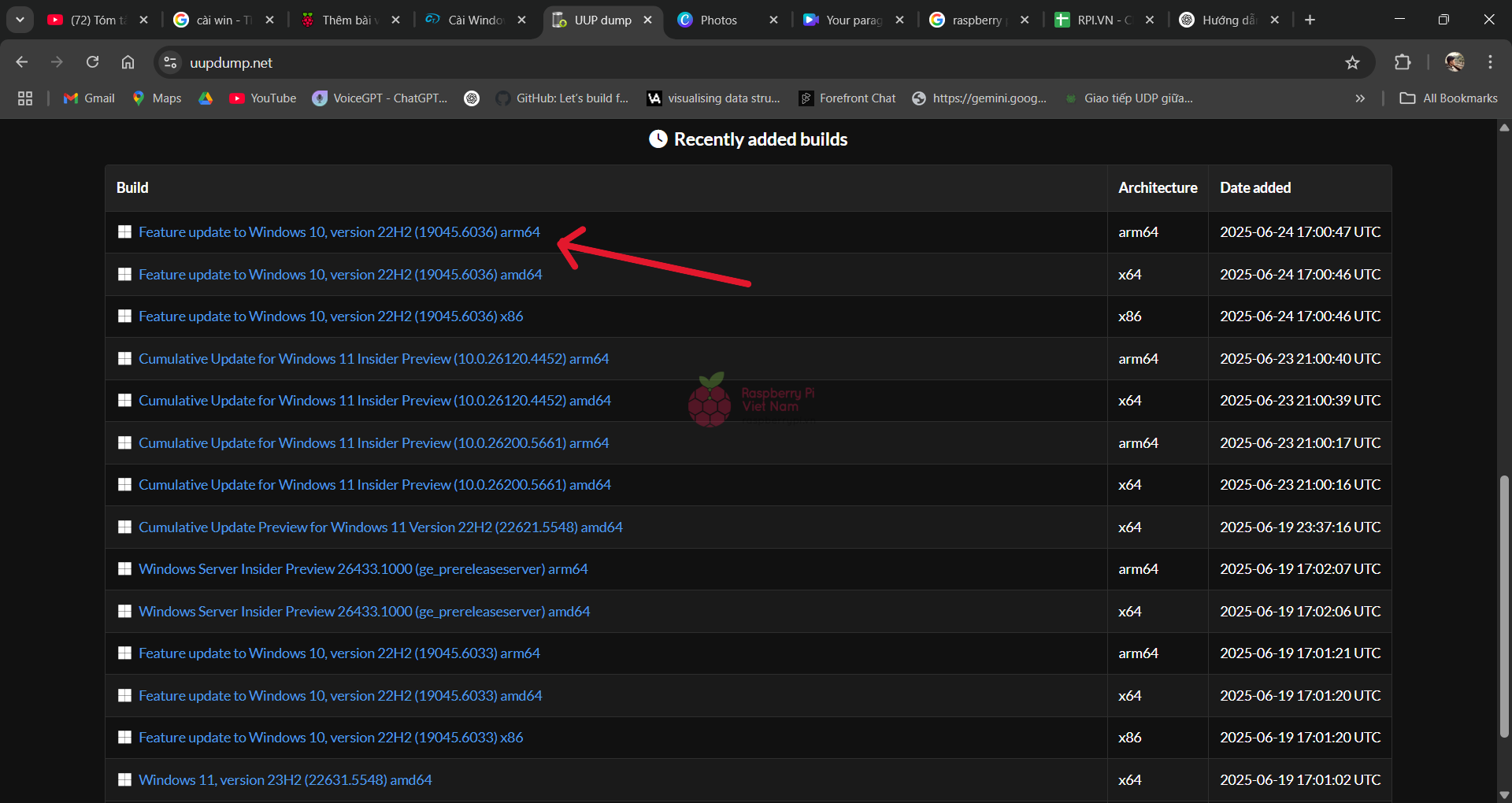
Task: Open Windows 10 22H2 (19045.6036) arm64 build
Action: coord(339,232)
